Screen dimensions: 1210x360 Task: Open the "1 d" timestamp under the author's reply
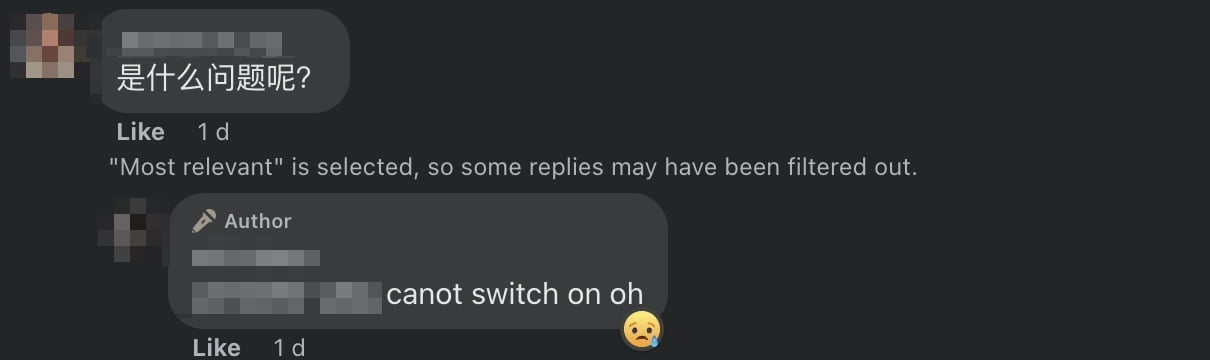pos(289,347)
